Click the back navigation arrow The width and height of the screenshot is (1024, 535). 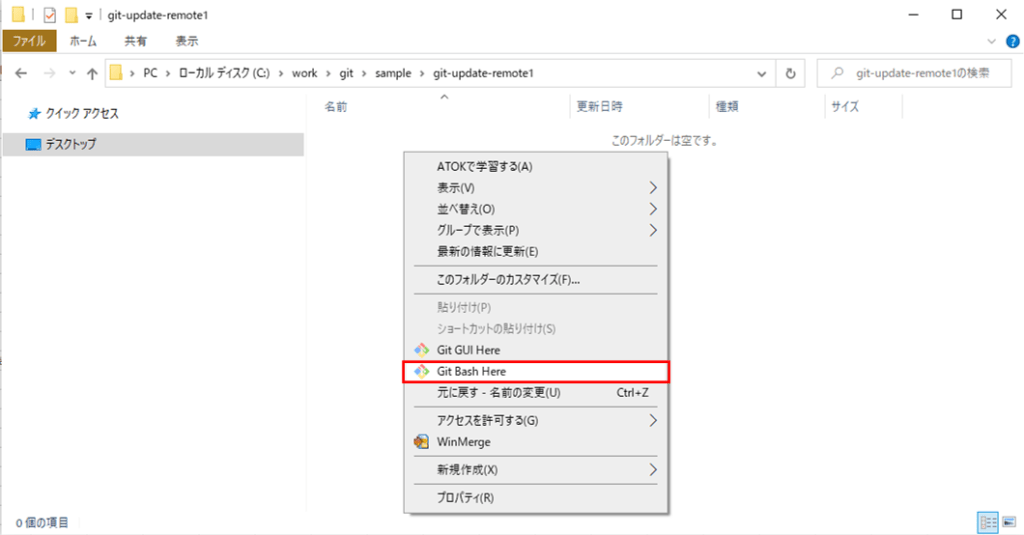(22, 73)
